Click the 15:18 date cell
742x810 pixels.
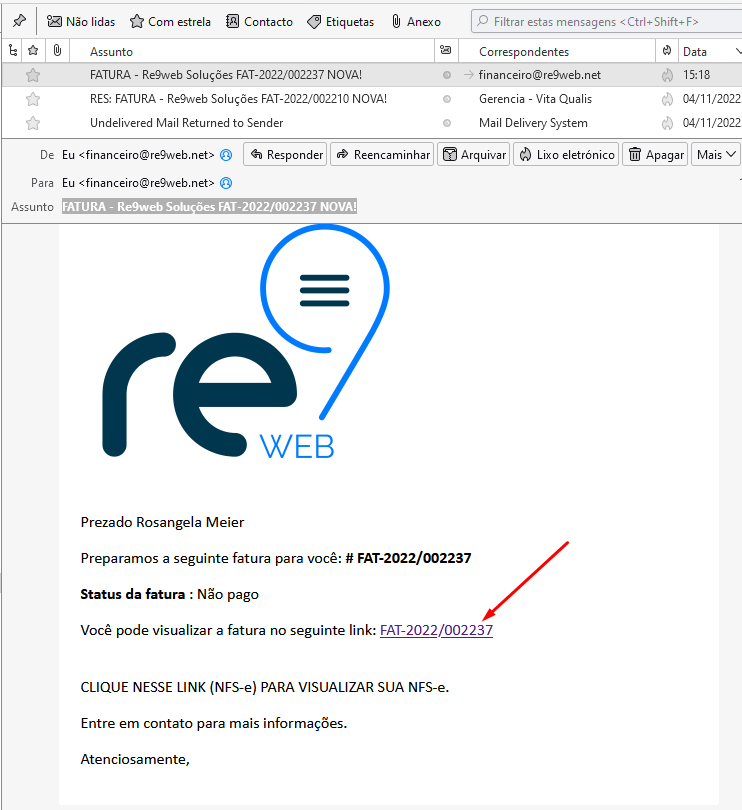[696, 75]
